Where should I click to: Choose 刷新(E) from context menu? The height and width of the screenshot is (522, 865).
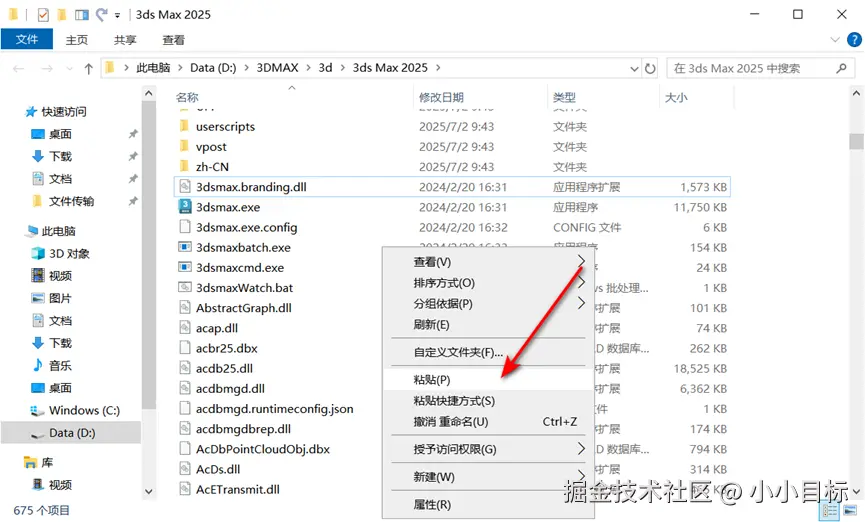click(x=488, y=324)
